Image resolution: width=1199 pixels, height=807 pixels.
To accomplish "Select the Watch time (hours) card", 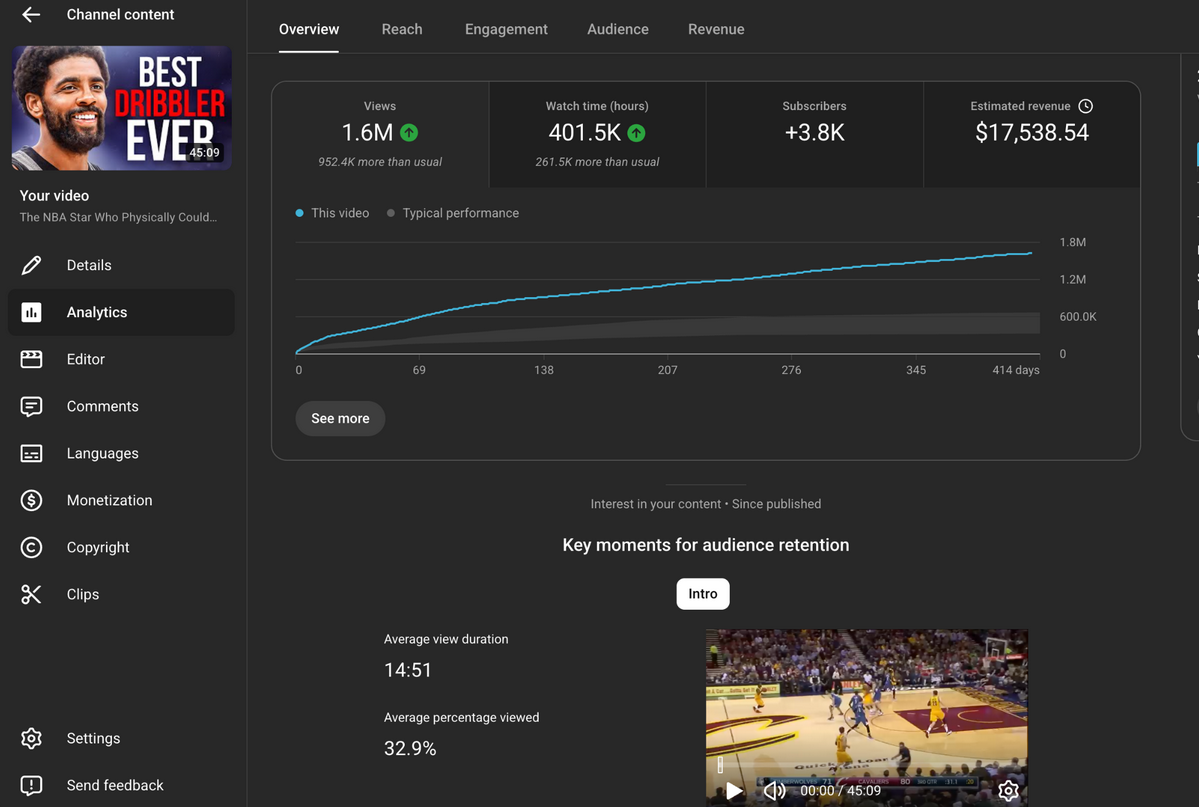I will coord(597,134).
